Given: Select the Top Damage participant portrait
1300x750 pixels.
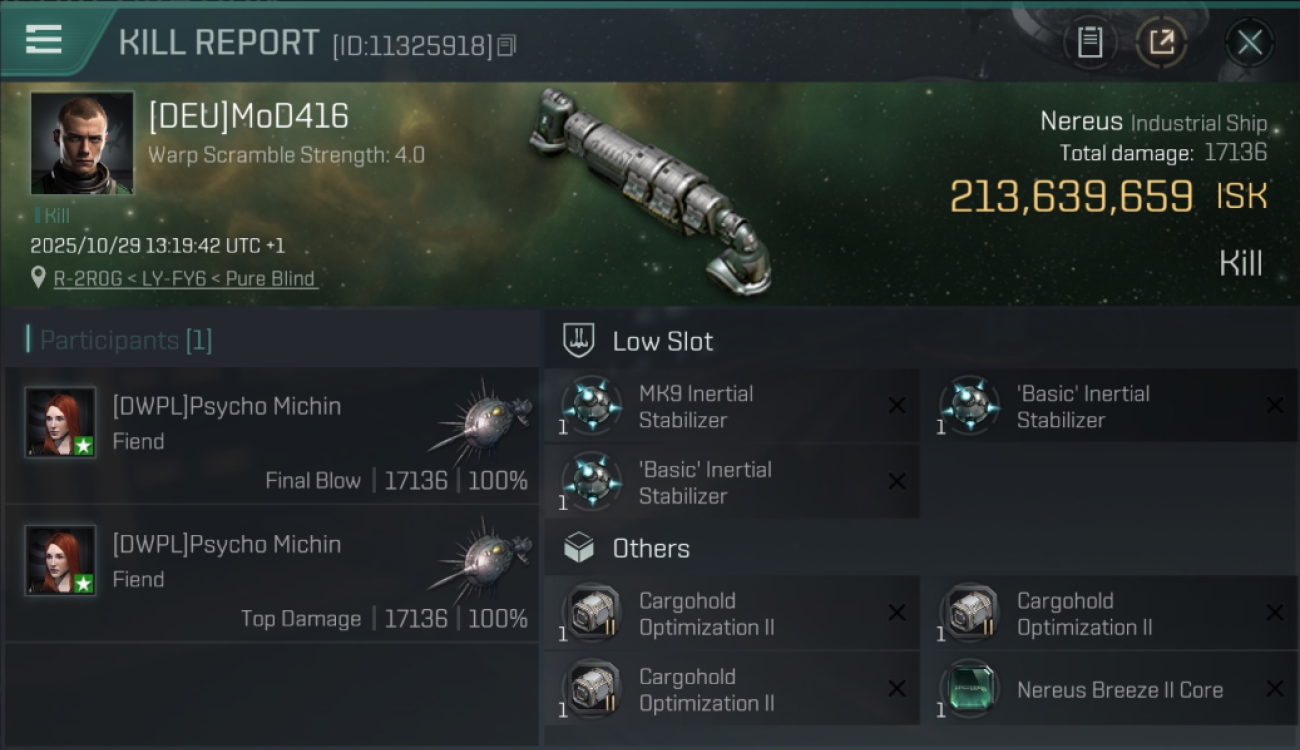Looking at the screenshot, I should pos(61,560).
